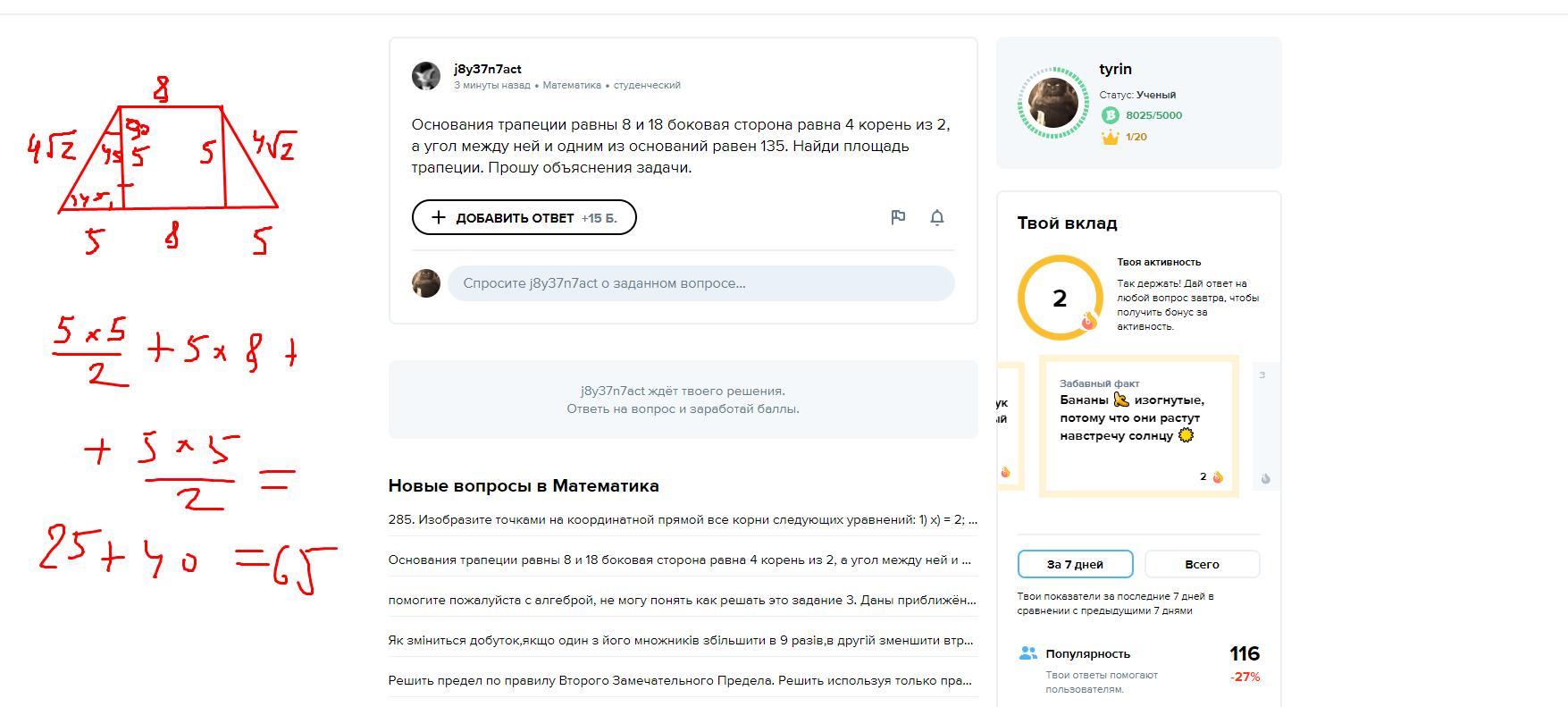This screenshot has width=1568, height=707.
Task: Click the flame icon on banana fact card
Action: (1218, 477)
